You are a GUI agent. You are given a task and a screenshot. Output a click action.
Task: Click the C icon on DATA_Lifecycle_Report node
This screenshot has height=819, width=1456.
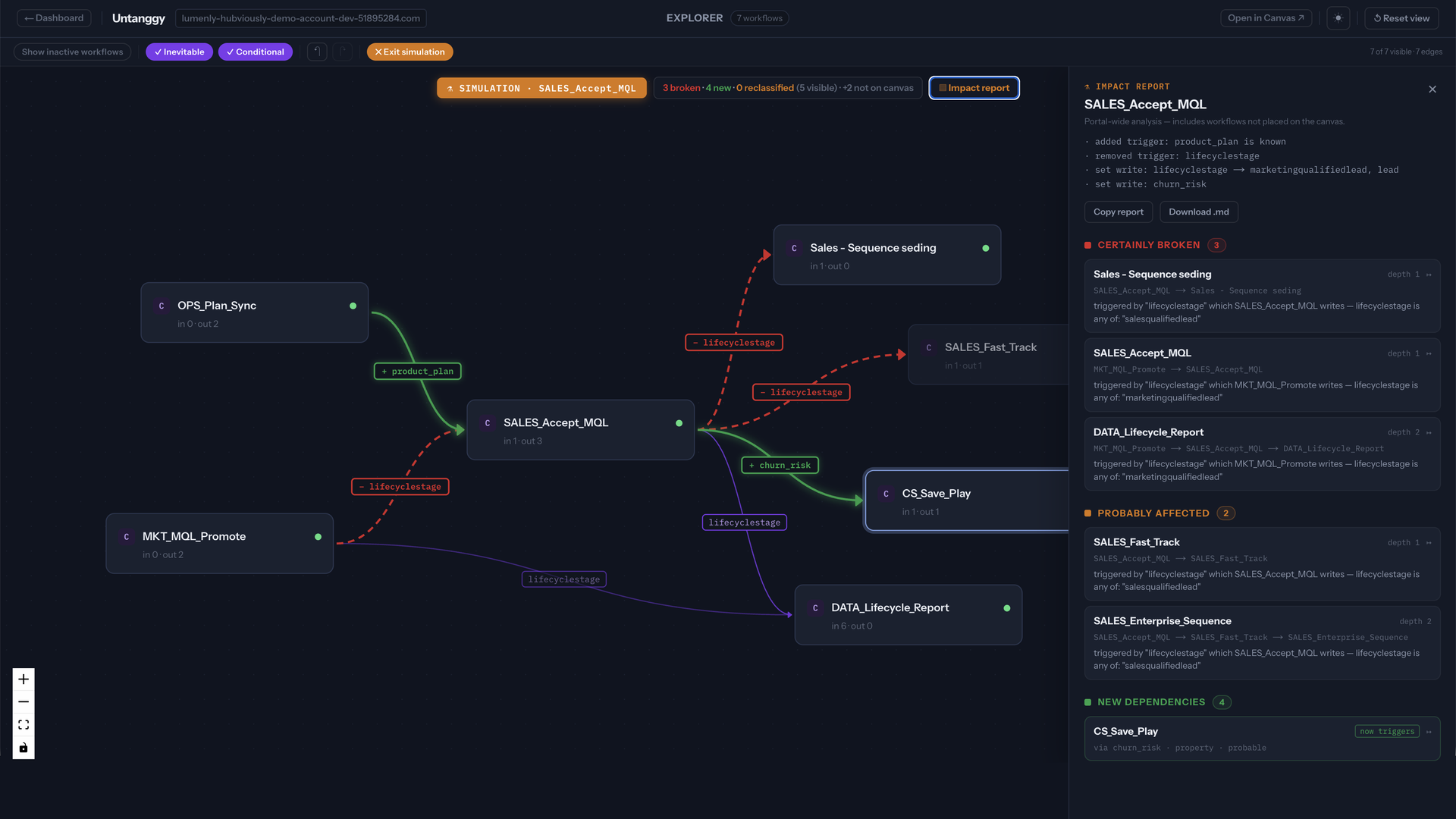coord(815,608)
